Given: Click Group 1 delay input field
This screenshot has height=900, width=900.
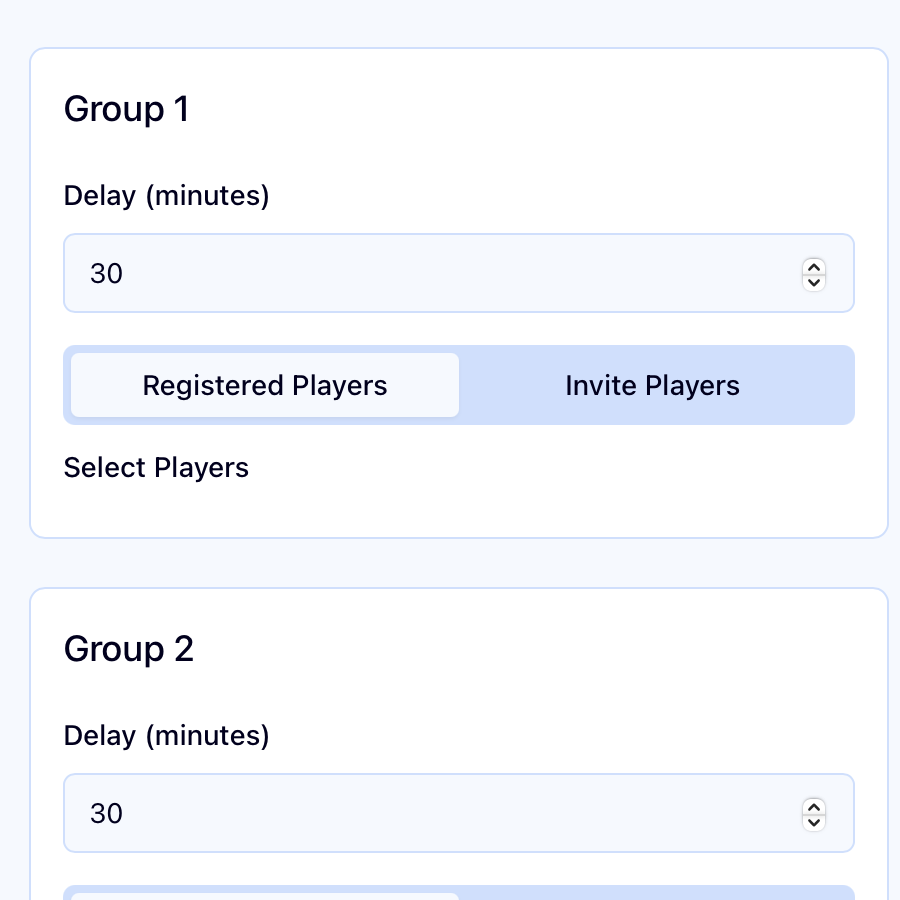Looking at the screenshot, I should point(400,273).
